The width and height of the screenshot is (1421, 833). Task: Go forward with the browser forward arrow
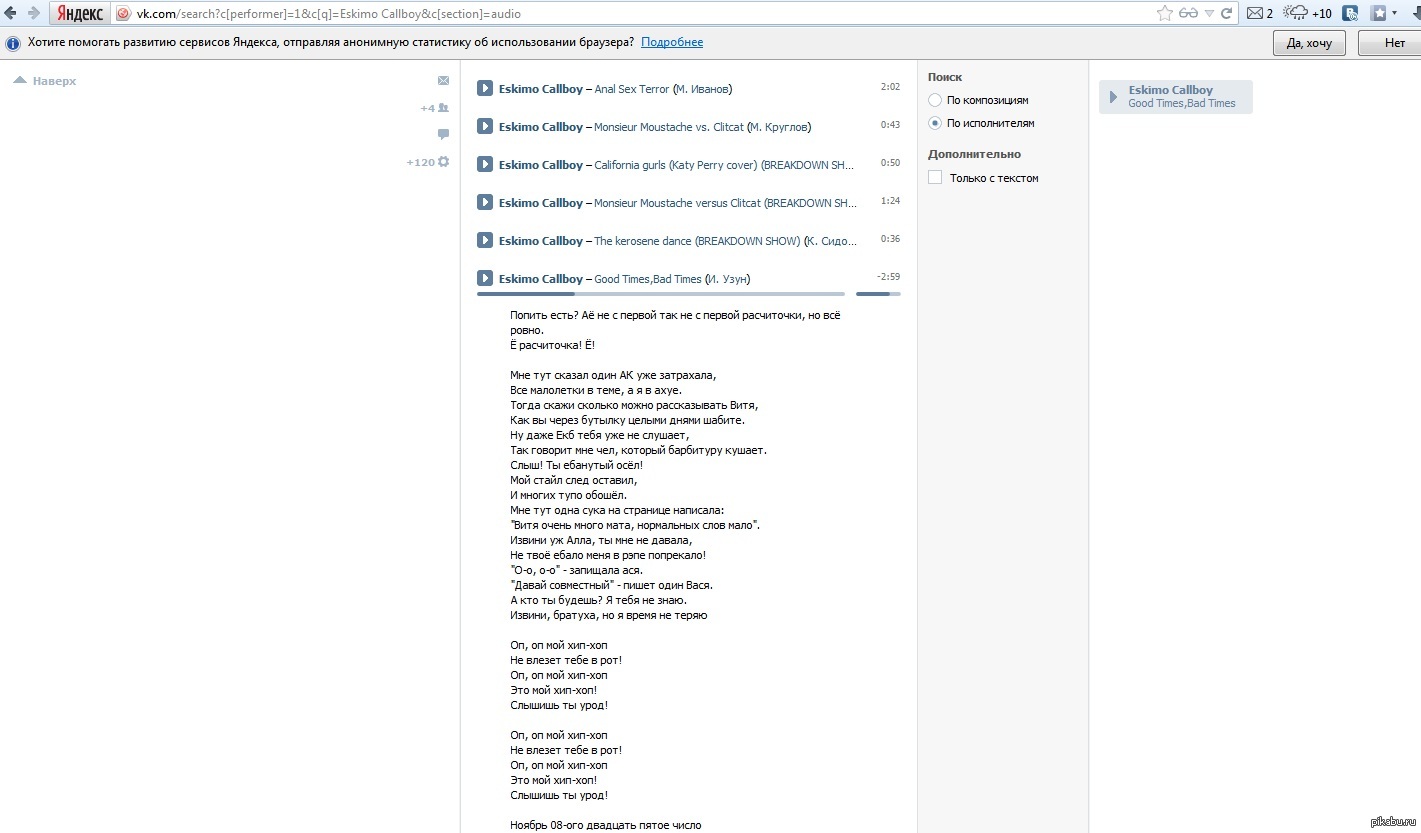coord(34,14)
